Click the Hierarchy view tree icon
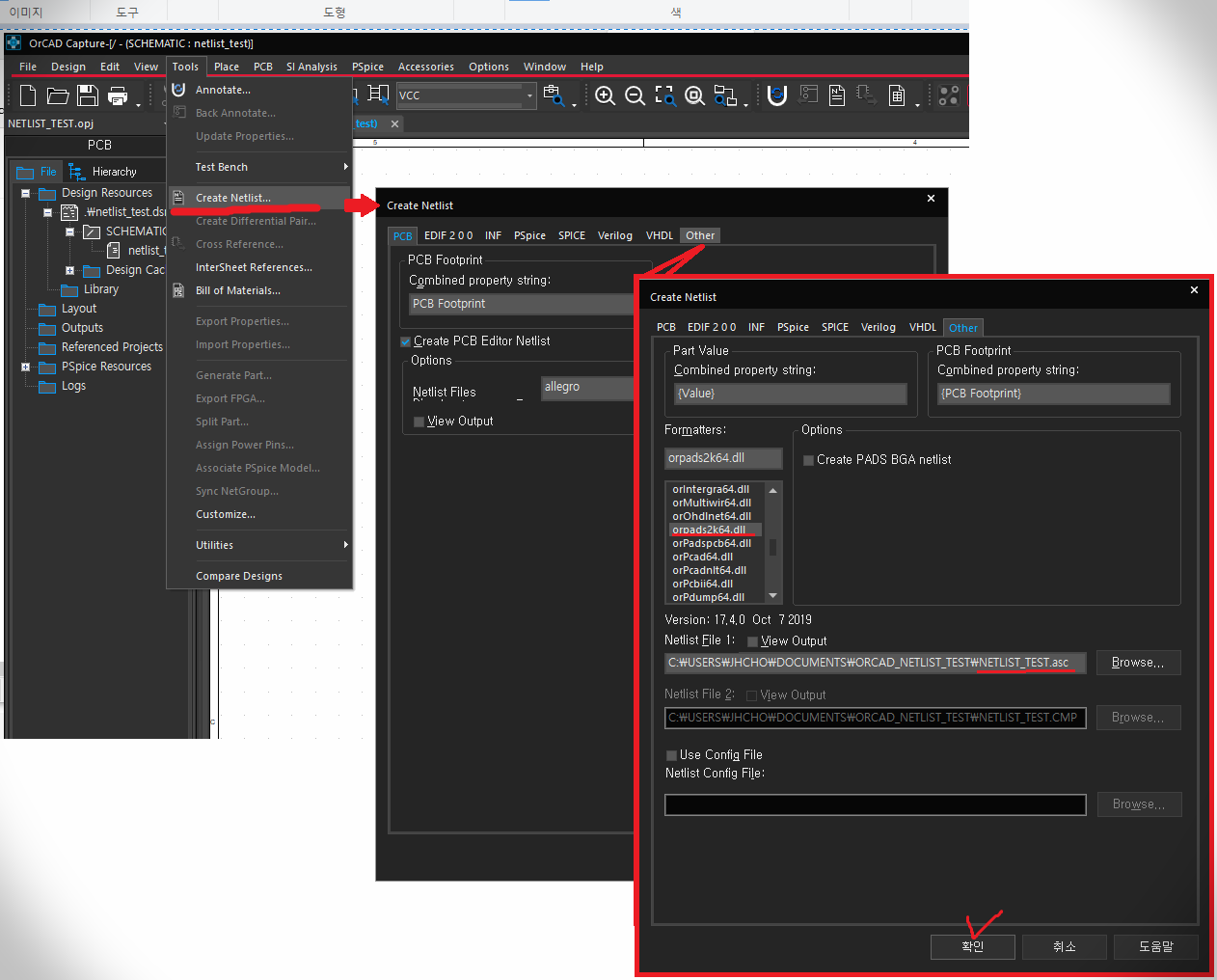 (x=77, y=172)
